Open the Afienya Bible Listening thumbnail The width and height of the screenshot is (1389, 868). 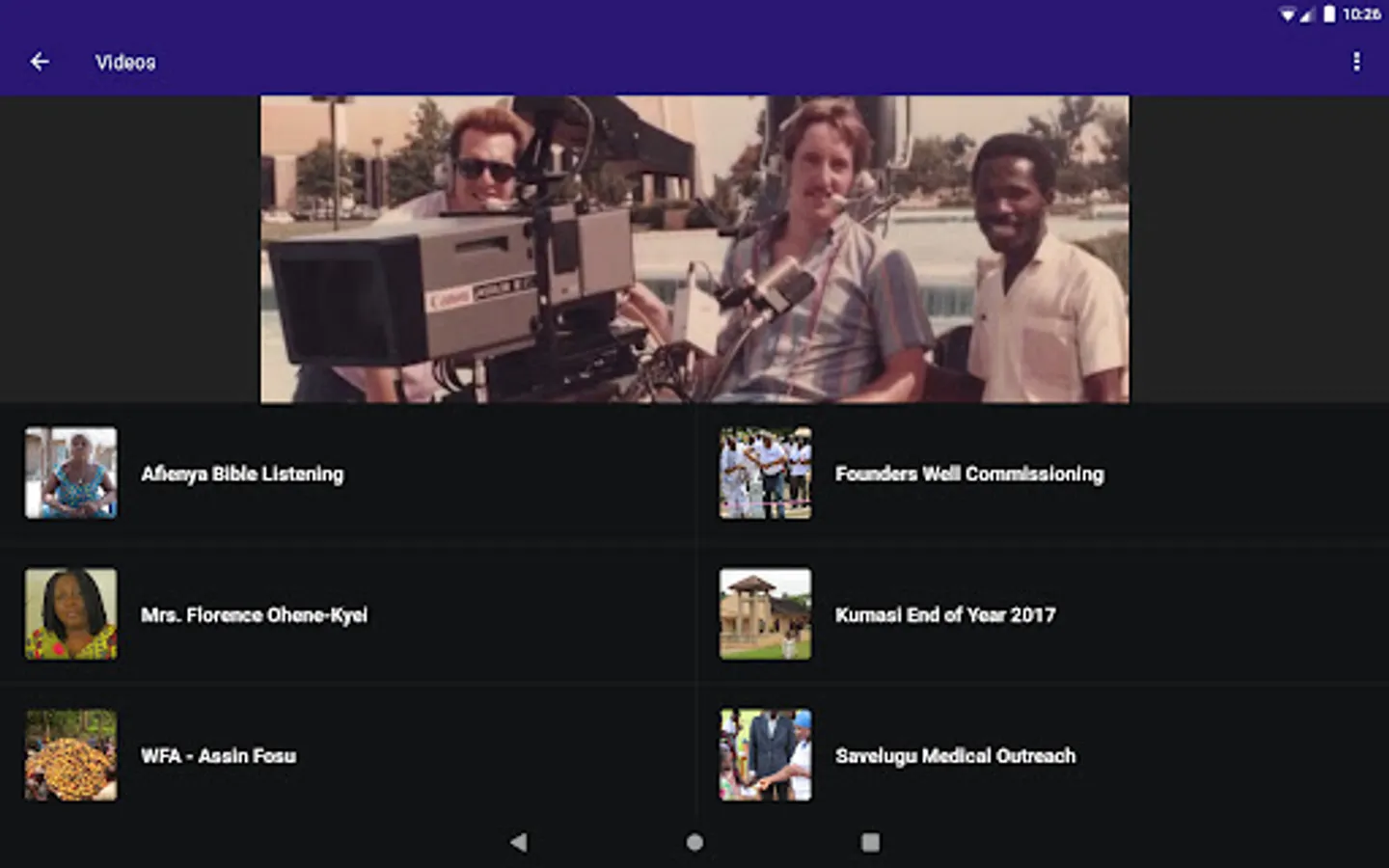[x=71, y=474]
